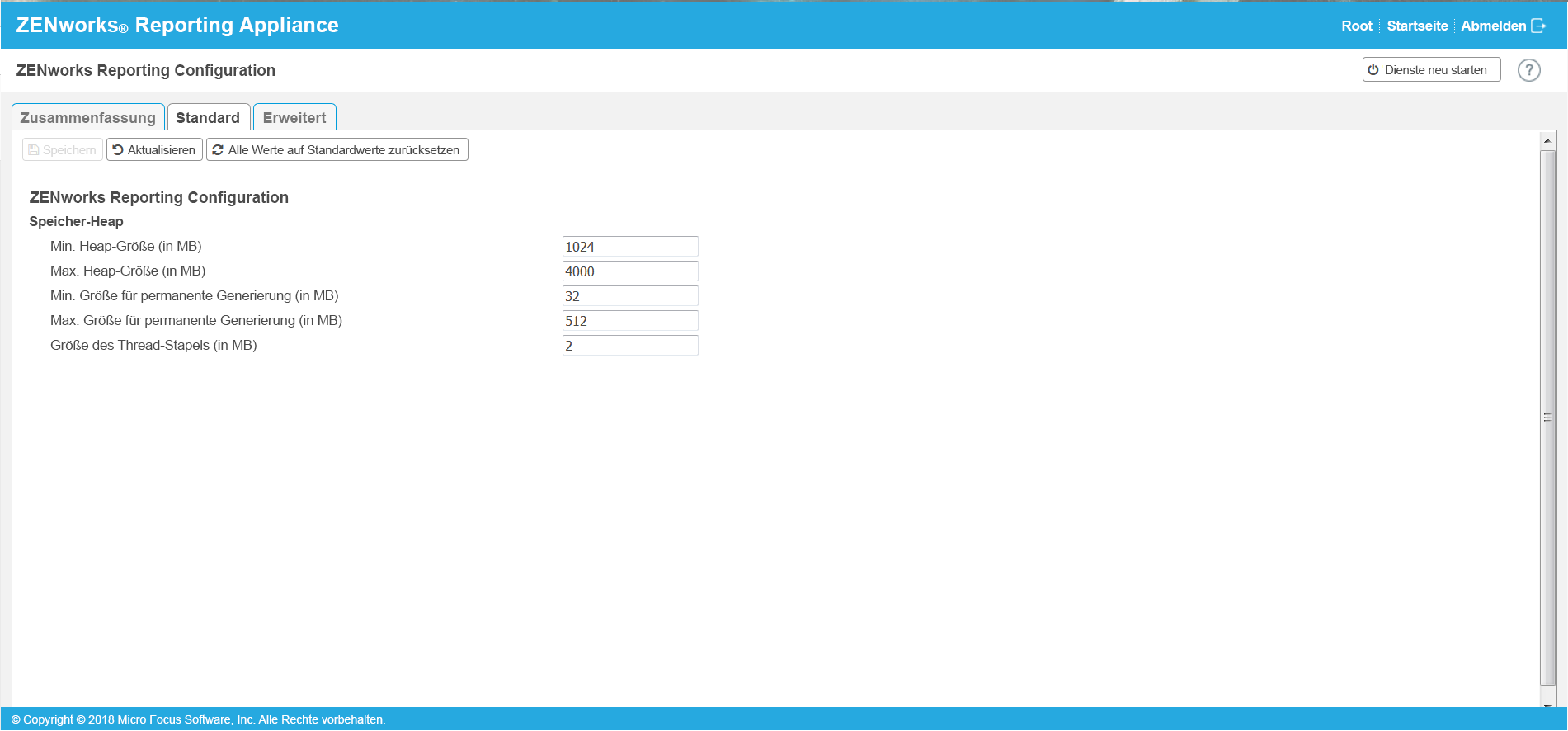1568x731 pixels.
Task: Click the vertical scrollbar up arrow
Action: (1547, 141)
